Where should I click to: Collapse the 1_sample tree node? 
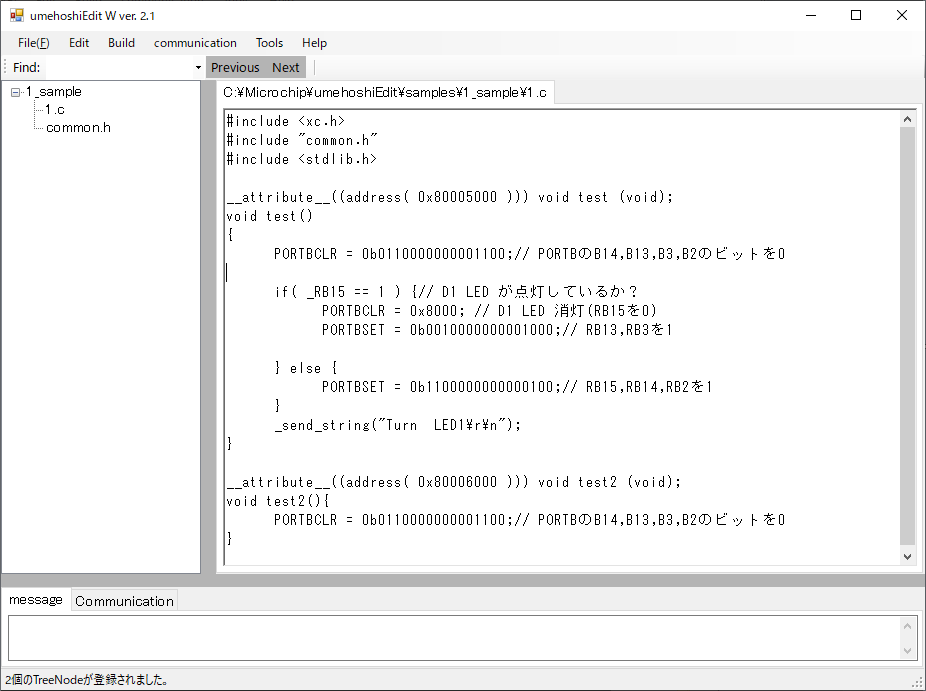coord(15,92)
